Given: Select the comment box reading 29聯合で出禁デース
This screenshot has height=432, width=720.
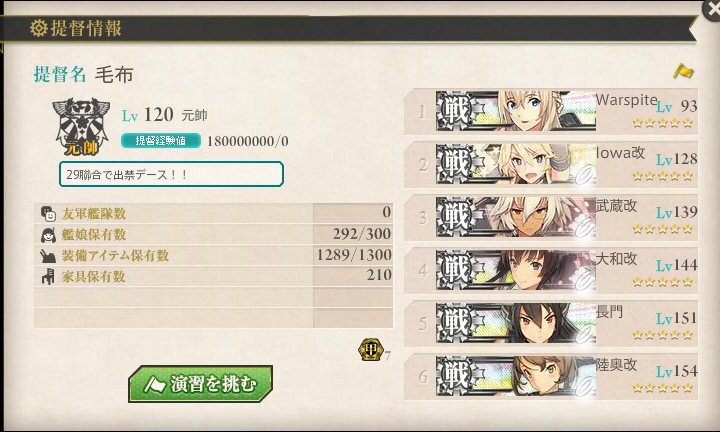Looking at the screenshot, I should pos(171,174).
